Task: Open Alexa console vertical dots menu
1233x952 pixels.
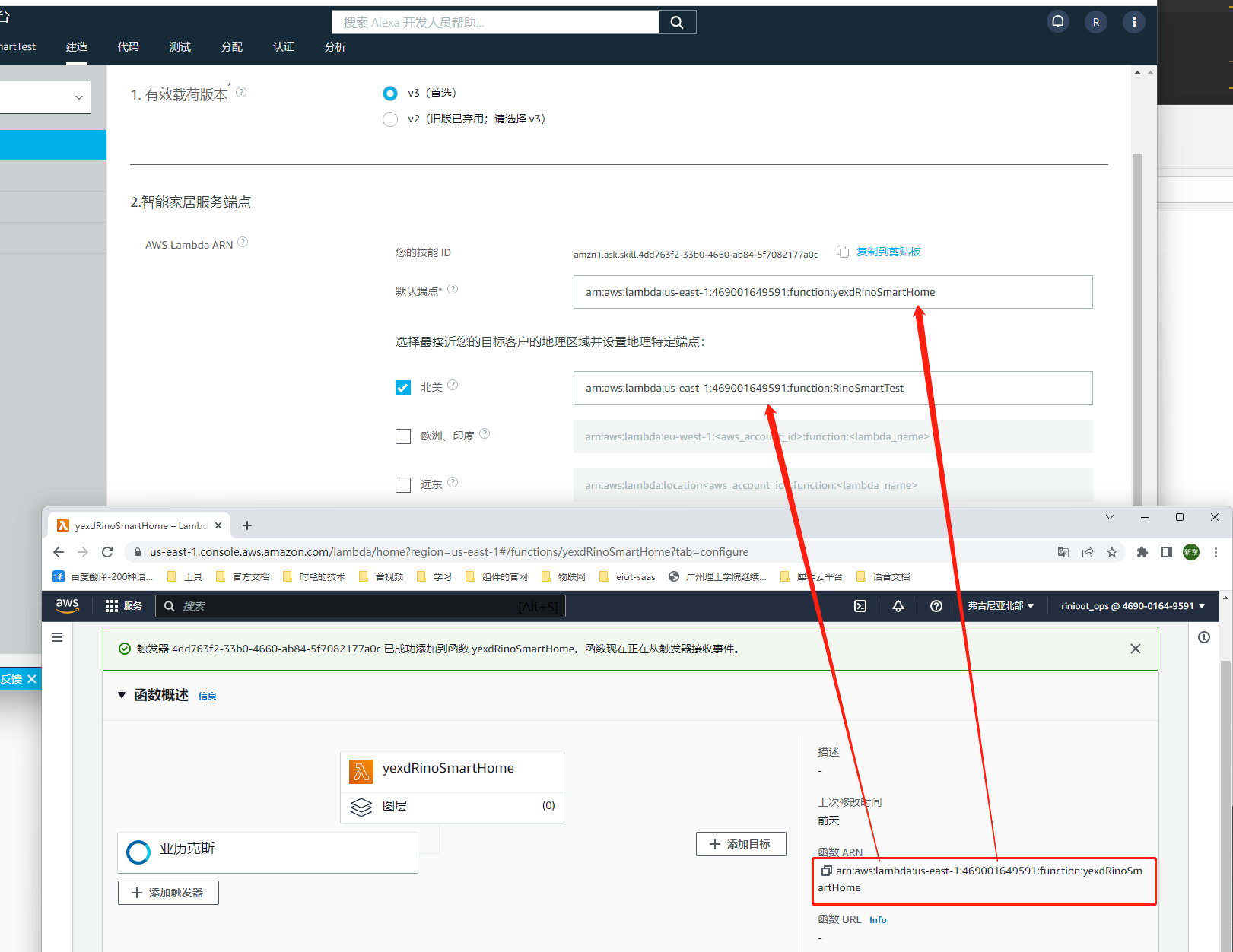Action: [x=1134, y=22]
